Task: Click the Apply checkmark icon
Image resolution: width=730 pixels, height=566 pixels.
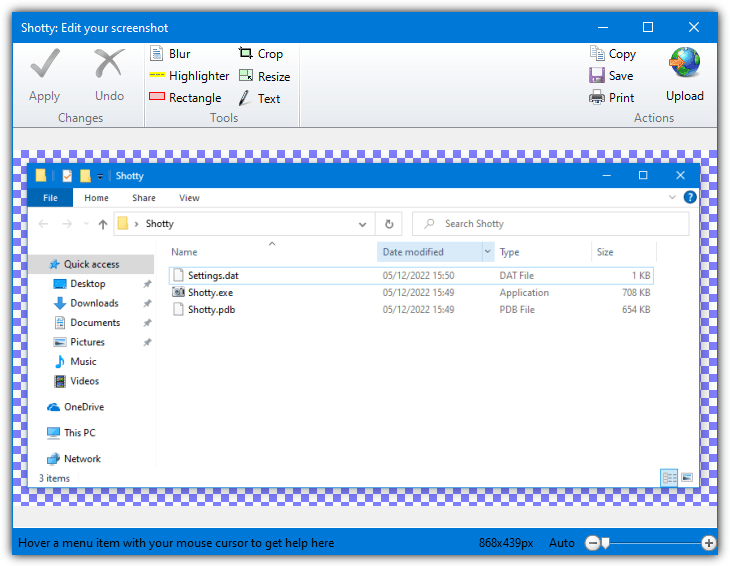Action: pyautogui.click(x=45, y=63)
